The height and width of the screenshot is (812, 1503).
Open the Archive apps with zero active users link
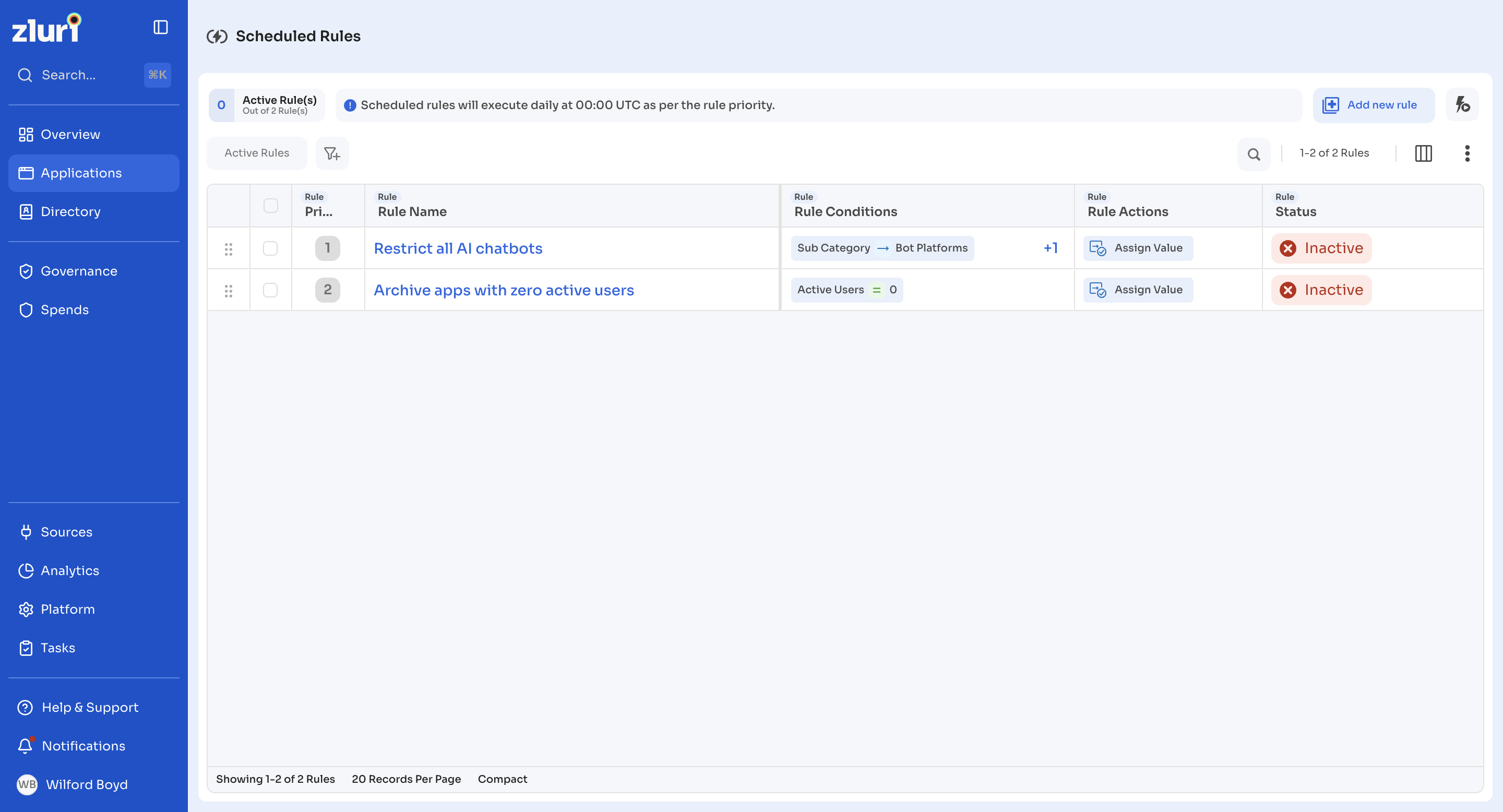504,290
